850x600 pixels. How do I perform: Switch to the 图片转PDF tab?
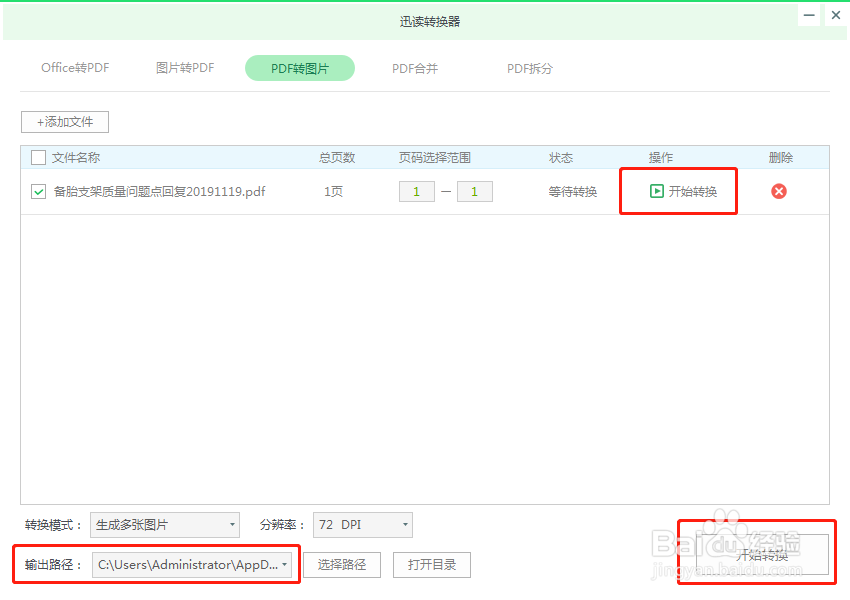point(185,68)
